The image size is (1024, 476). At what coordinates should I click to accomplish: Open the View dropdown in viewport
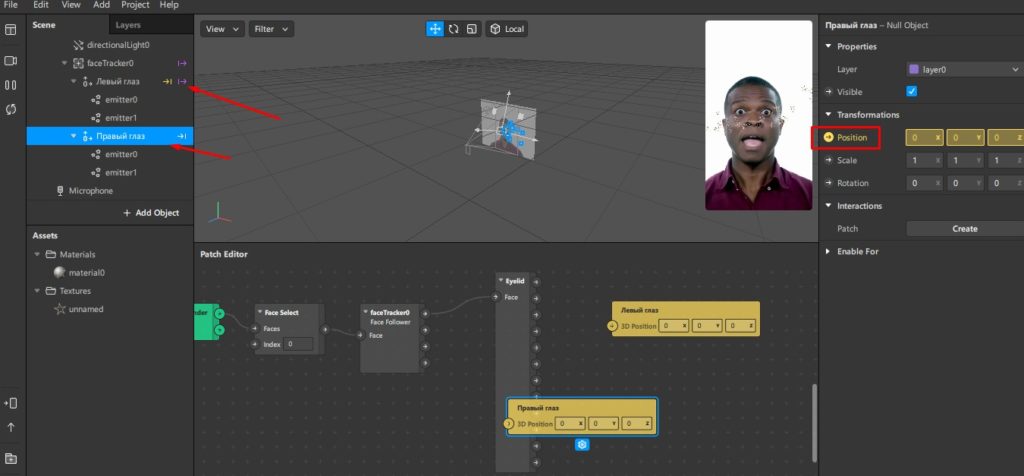tap(222, 29)
